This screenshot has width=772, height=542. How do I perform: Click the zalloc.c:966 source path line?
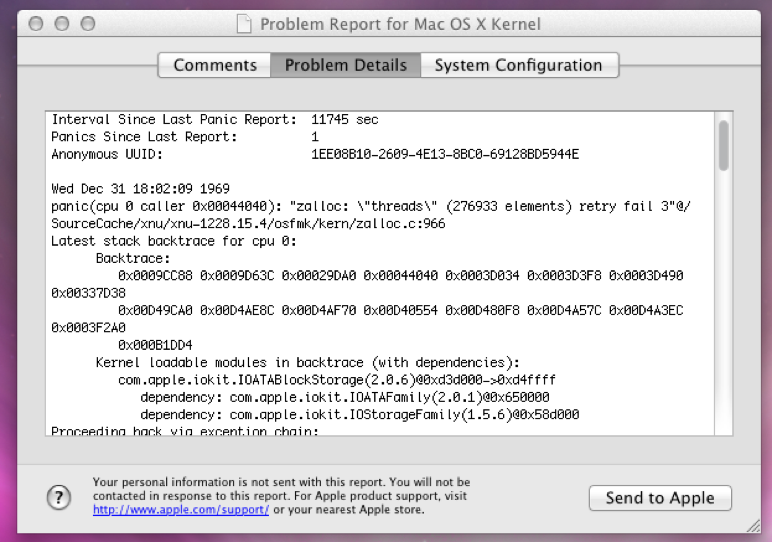[248, 224]
